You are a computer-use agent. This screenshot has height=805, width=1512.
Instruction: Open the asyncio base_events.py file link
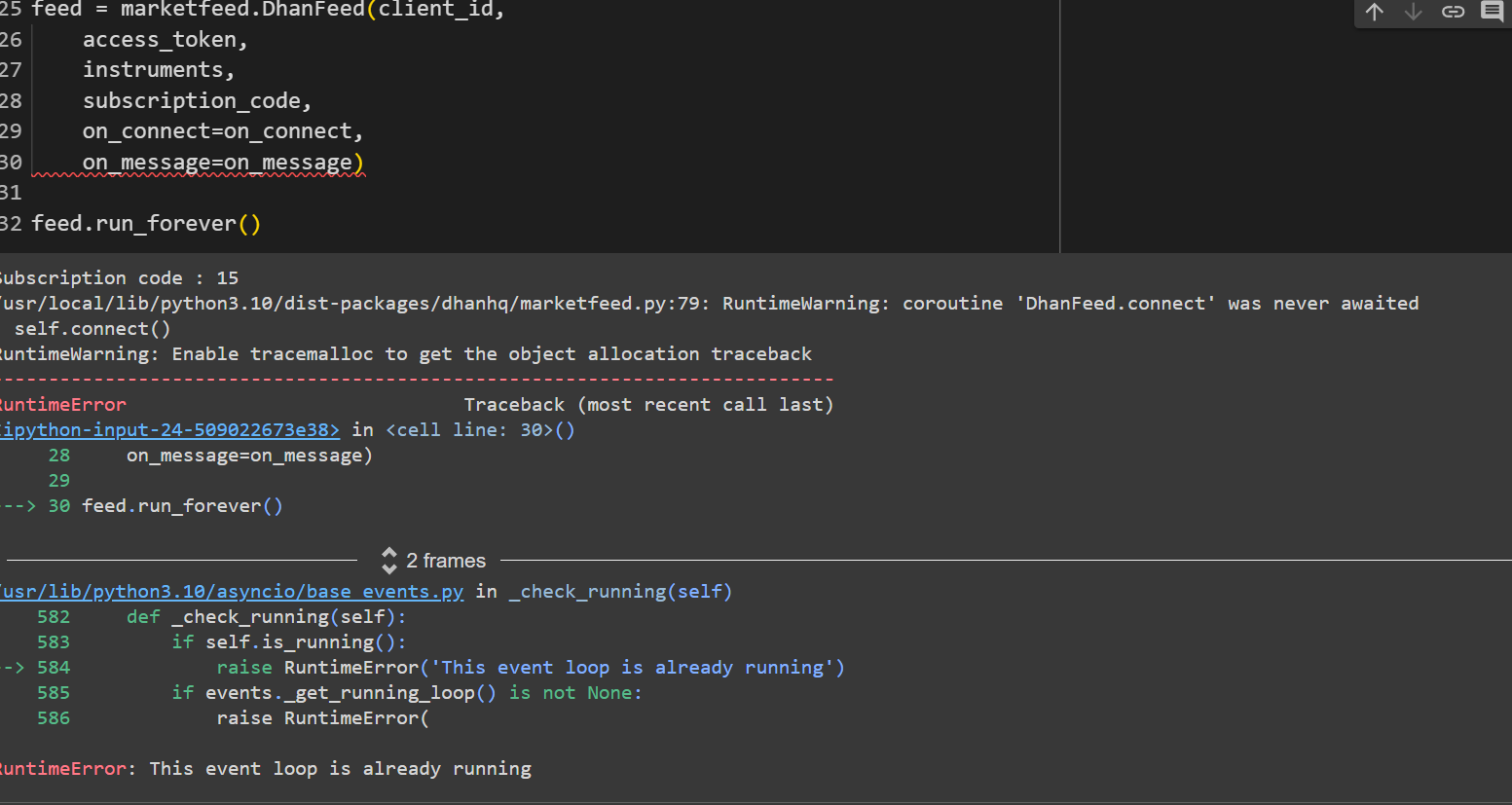tap(232, 592)
